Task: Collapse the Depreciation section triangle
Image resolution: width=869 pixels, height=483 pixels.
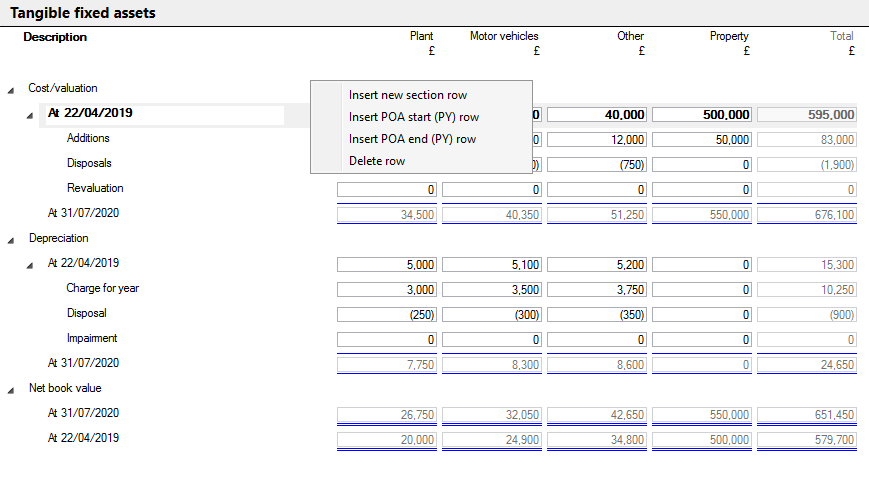Action: point(11,240)
